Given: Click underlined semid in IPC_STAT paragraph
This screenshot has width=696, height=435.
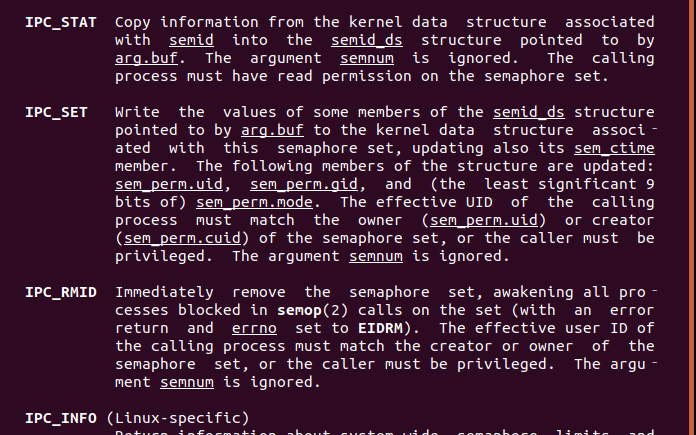Looking at the screenshot, I should pos(191,40).
